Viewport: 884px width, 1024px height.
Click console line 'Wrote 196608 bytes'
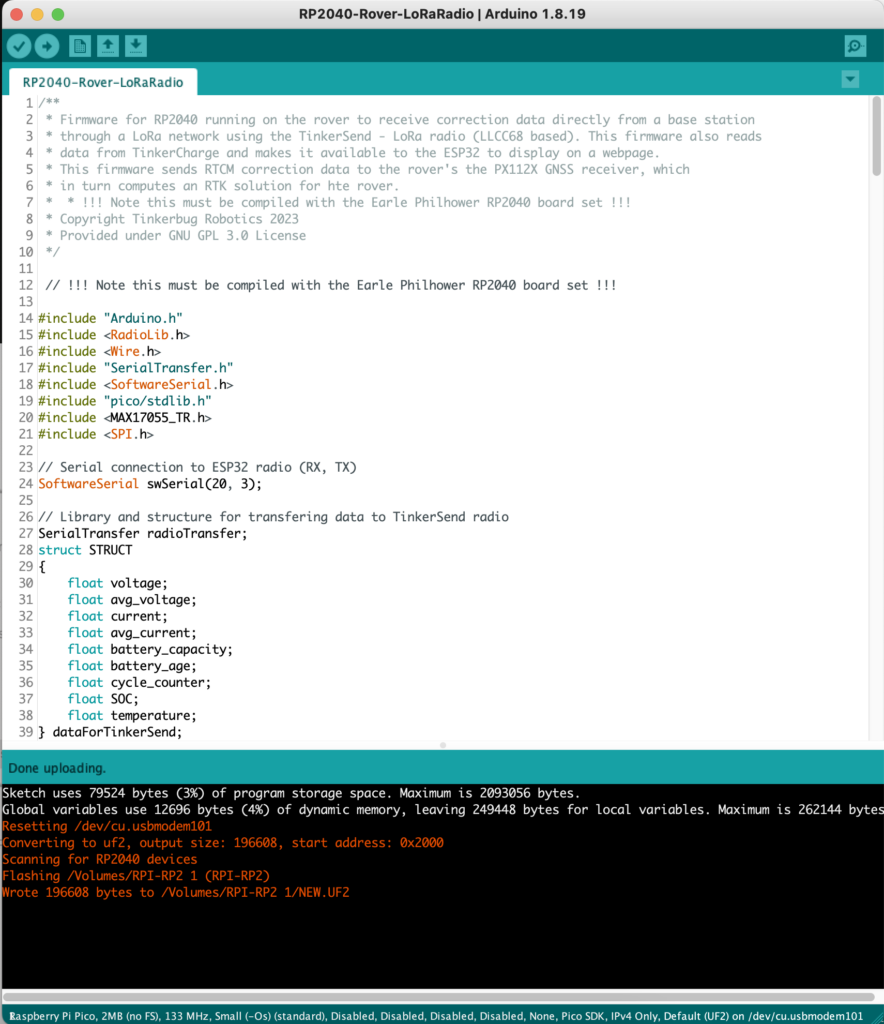(x=176, y=893)
